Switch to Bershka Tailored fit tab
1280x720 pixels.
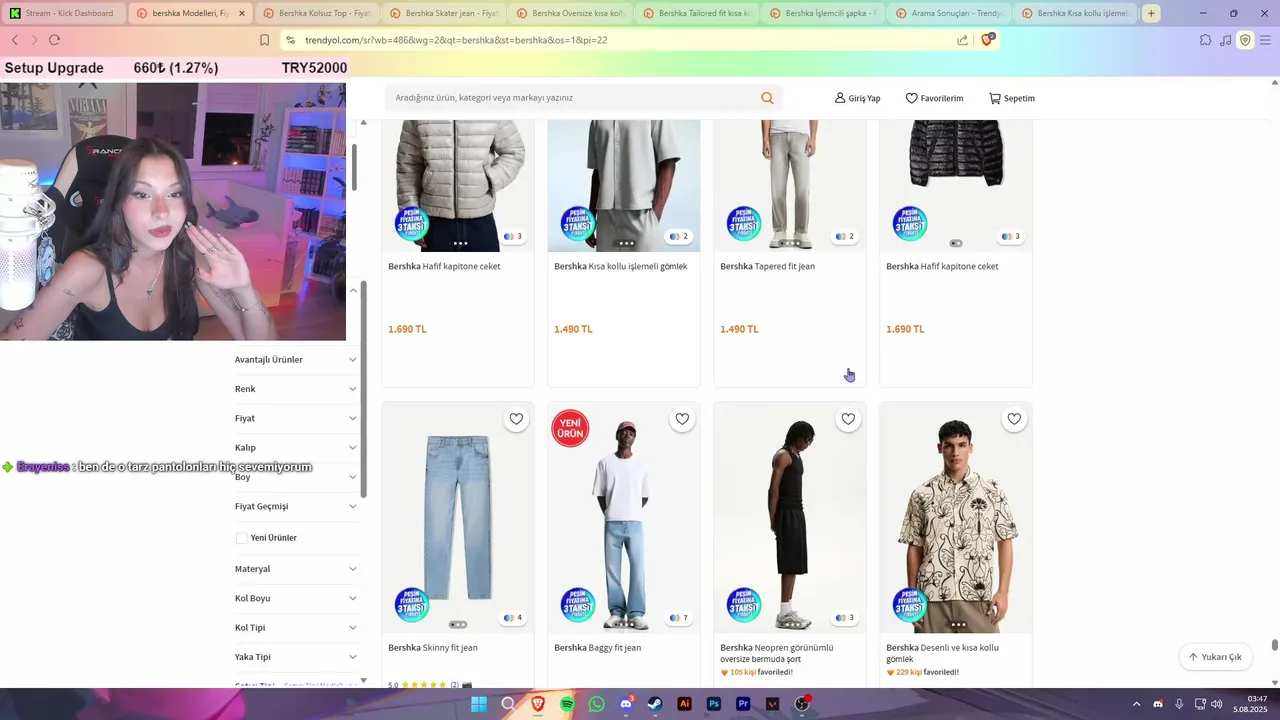tap(696, 13)
